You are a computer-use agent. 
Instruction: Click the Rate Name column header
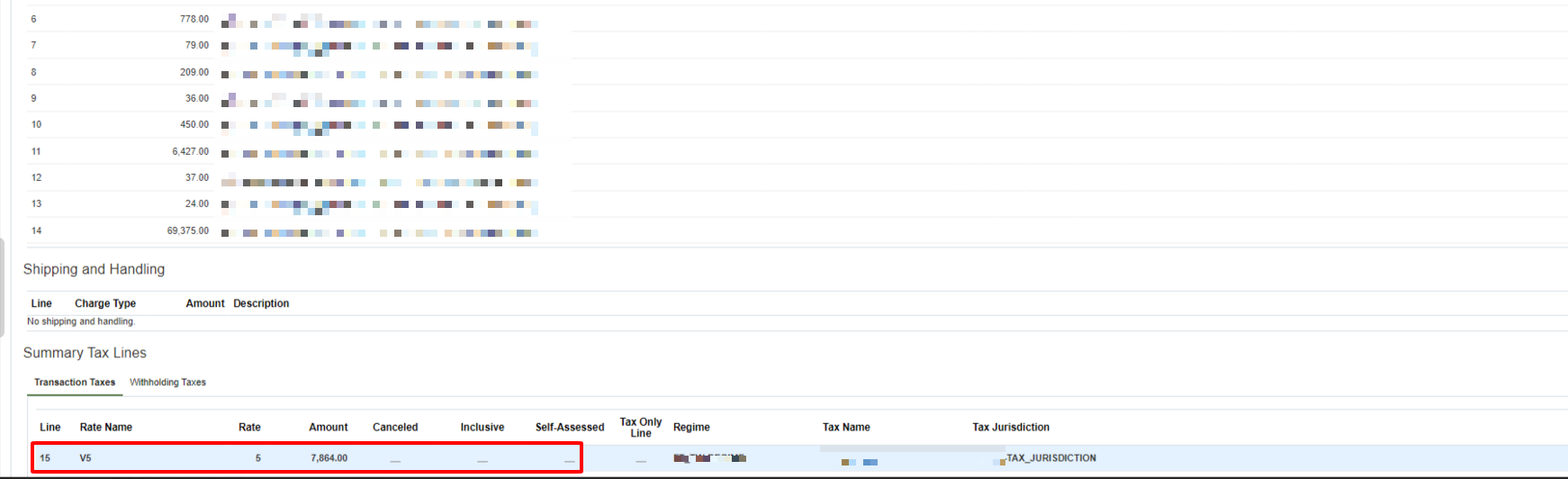(106, 428)
